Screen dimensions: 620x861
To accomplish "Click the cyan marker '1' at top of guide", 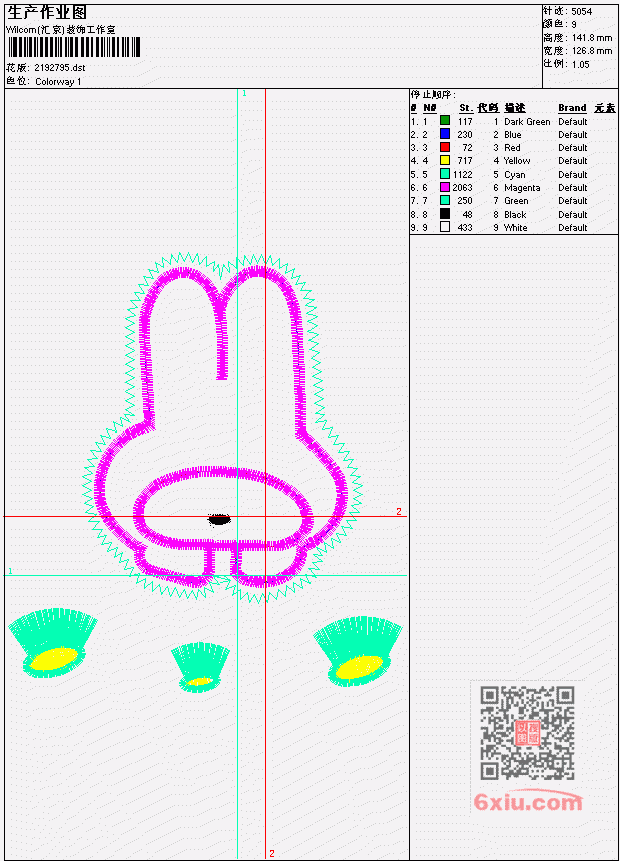I will coord(244,93).
